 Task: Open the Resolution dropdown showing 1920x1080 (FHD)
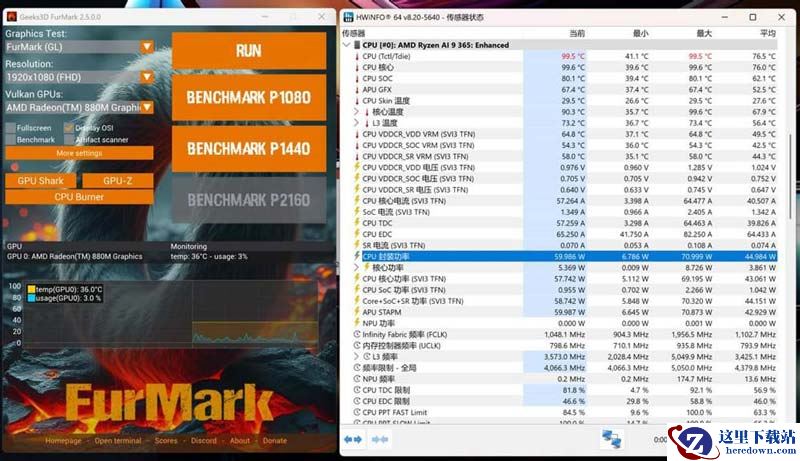pos(79,77)
